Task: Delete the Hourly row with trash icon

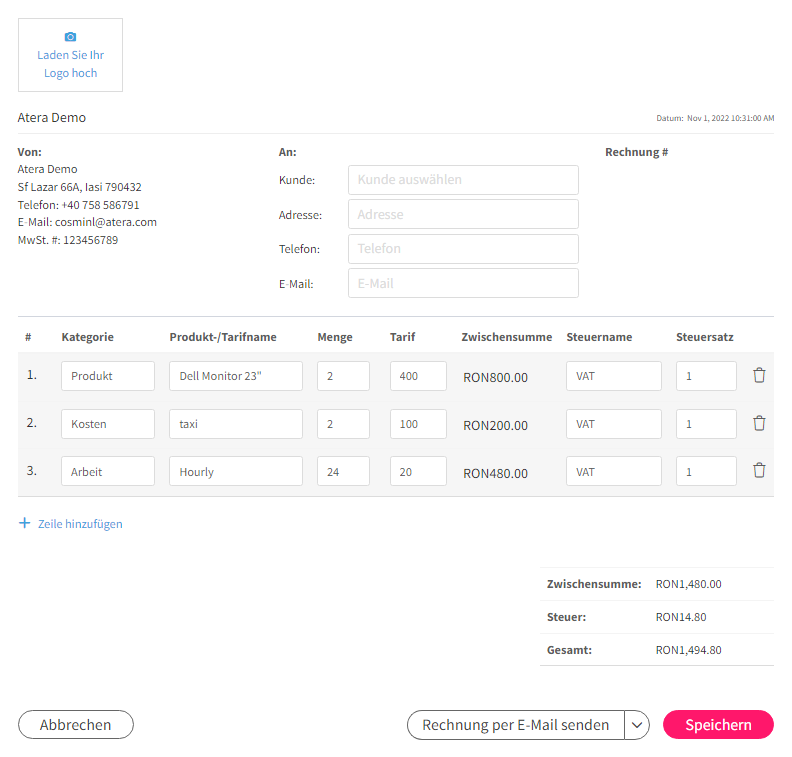Action: coord(759,471)
